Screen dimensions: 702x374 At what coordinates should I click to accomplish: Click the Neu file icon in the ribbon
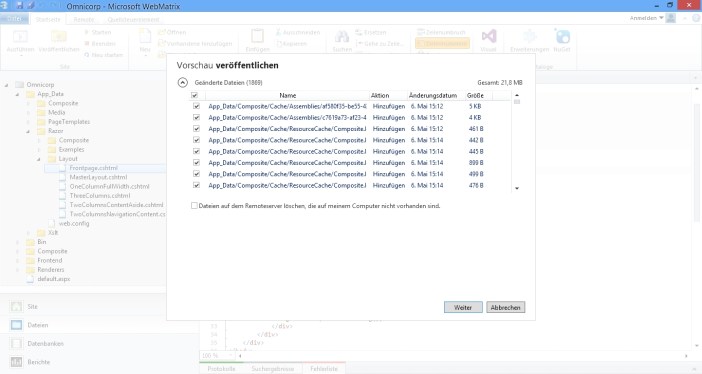pos(145,37)
